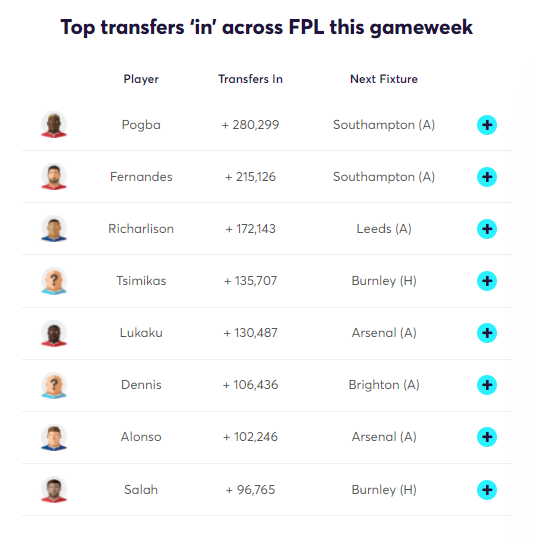This screenshot has width=534, height=537.
Task: Click the Next Fixture column header
Action: [384, 79]
